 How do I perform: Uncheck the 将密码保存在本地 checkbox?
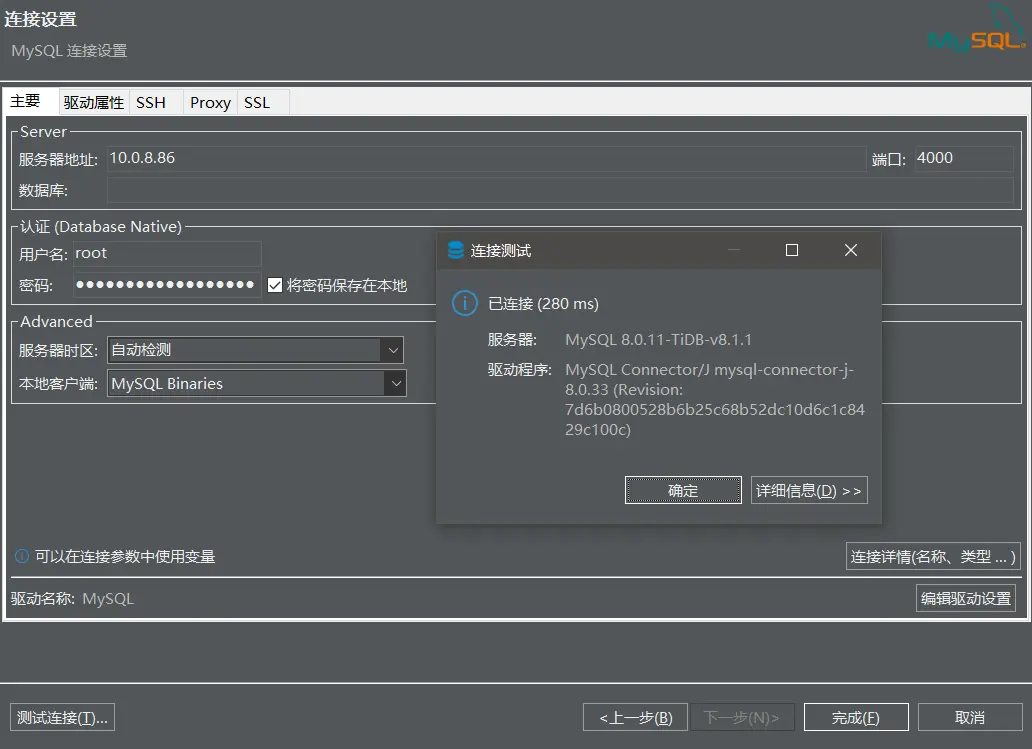coord(277,284)
